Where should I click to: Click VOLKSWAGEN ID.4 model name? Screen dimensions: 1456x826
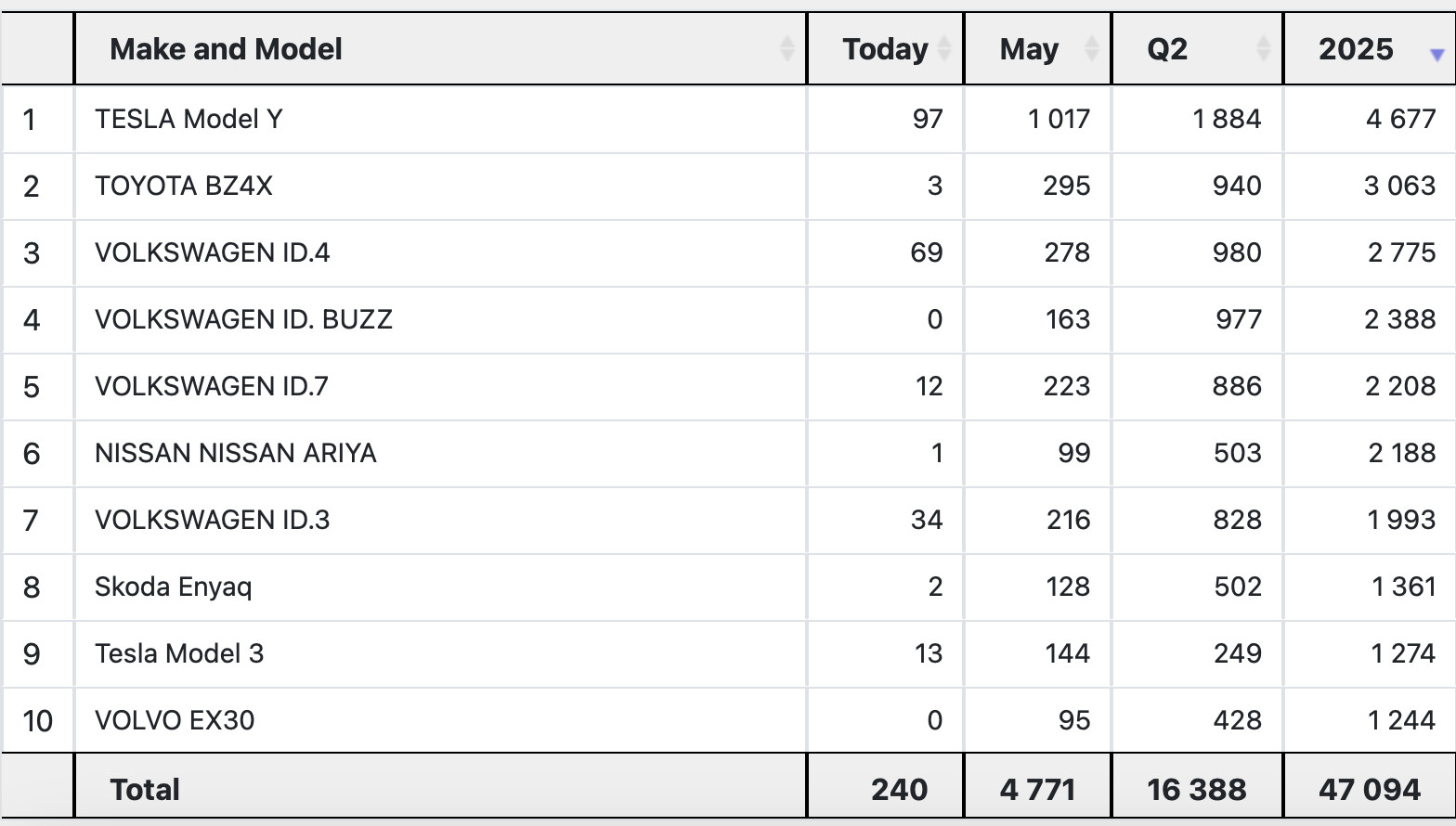coord(213,252)
